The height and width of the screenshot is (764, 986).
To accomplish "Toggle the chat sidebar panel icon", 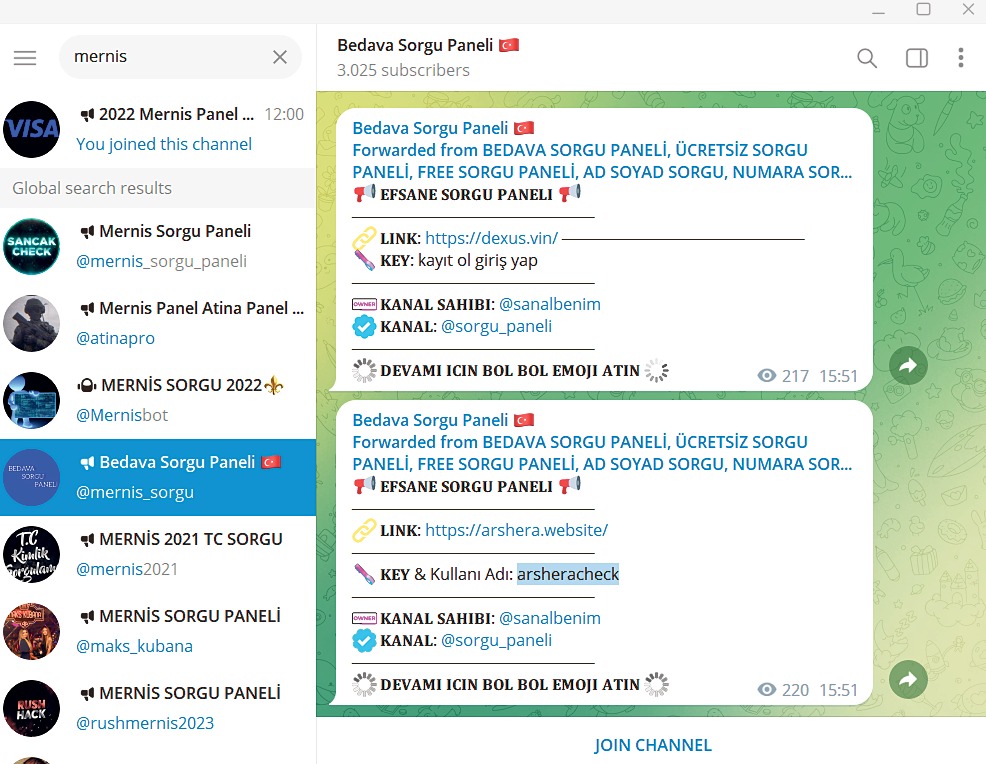I will [x=916, y=58].
